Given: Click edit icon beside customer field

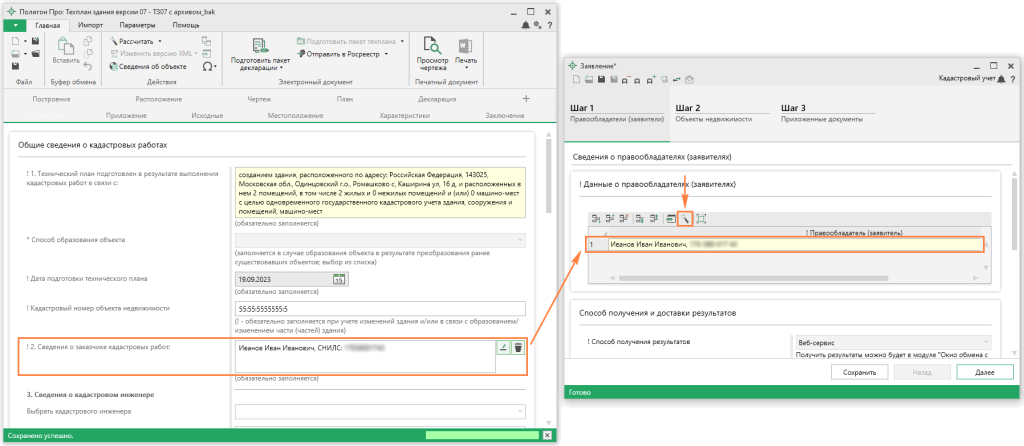Looking at the screenshot, I should click(503, 347).
